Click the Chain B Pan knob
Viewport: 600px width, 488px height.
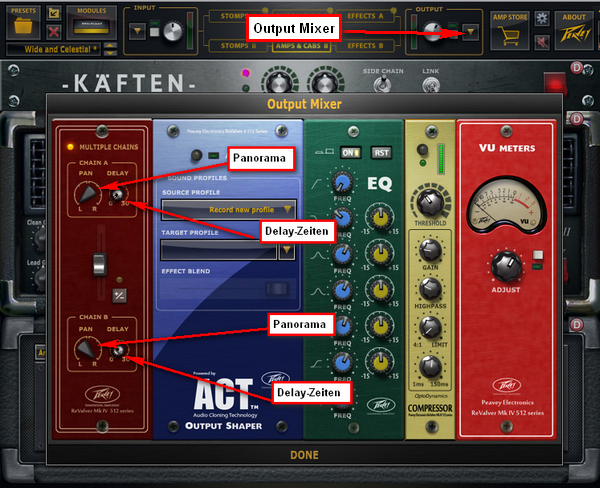pos(87,349)
